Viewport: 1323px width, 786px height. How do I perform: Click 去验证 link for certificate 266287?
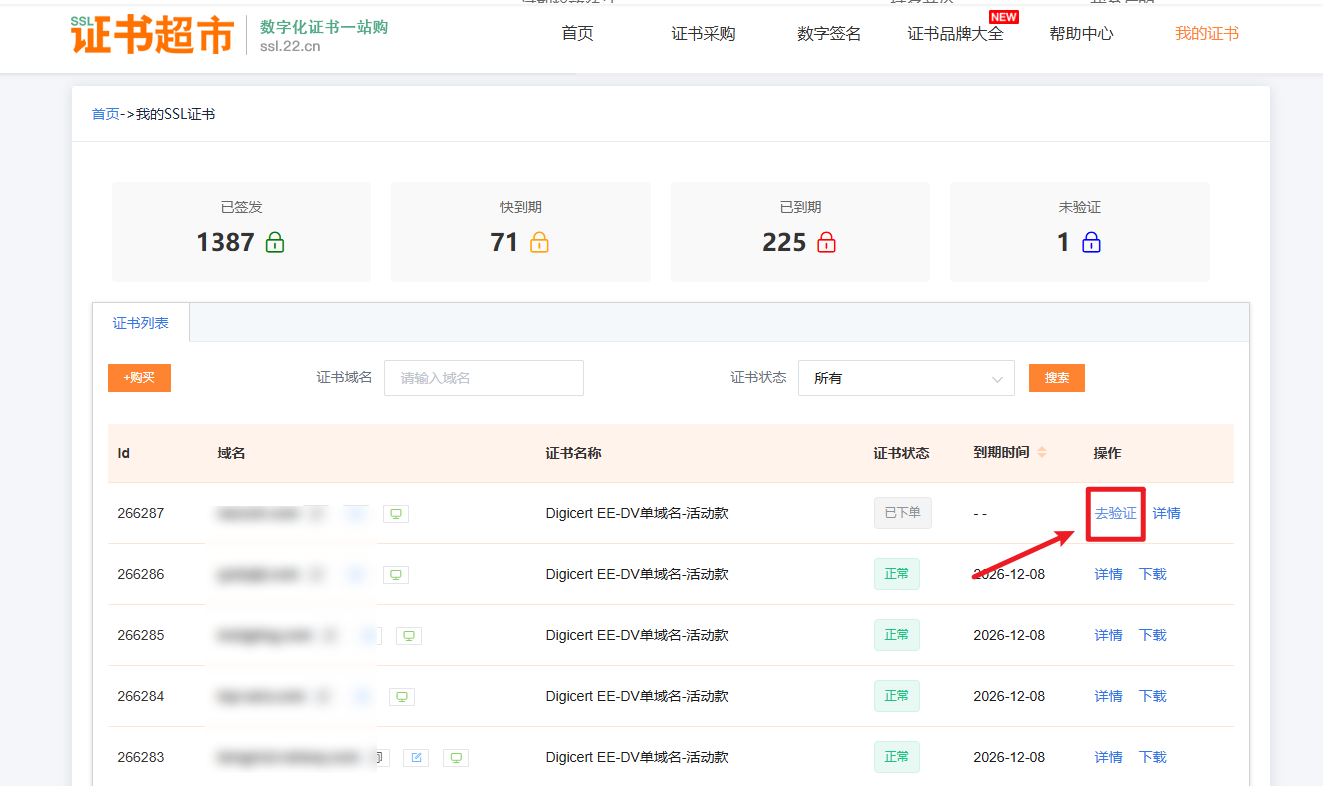[1115, 514]
